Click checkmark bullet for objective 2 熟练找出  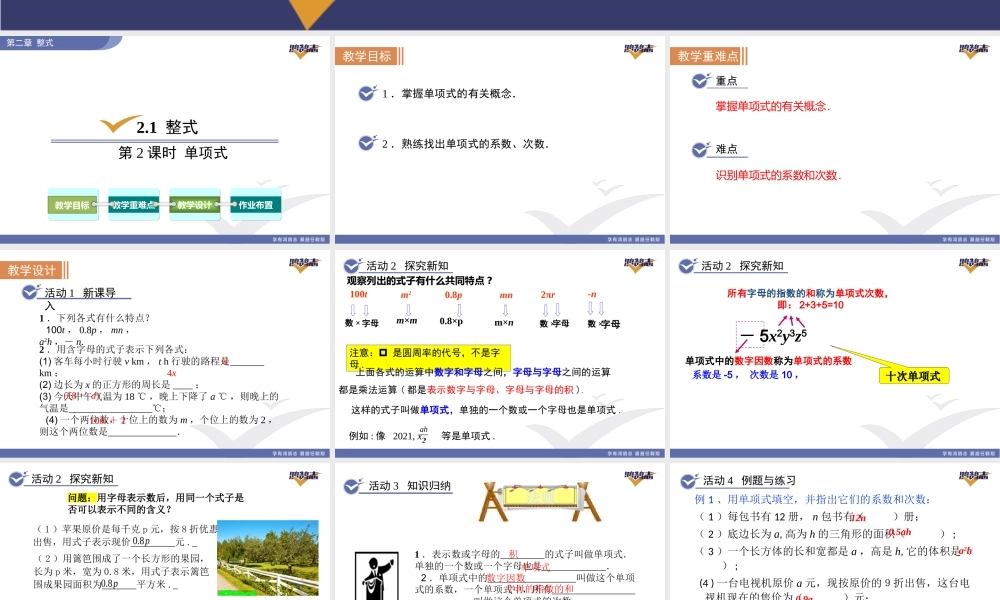click(x=367, y=143)
